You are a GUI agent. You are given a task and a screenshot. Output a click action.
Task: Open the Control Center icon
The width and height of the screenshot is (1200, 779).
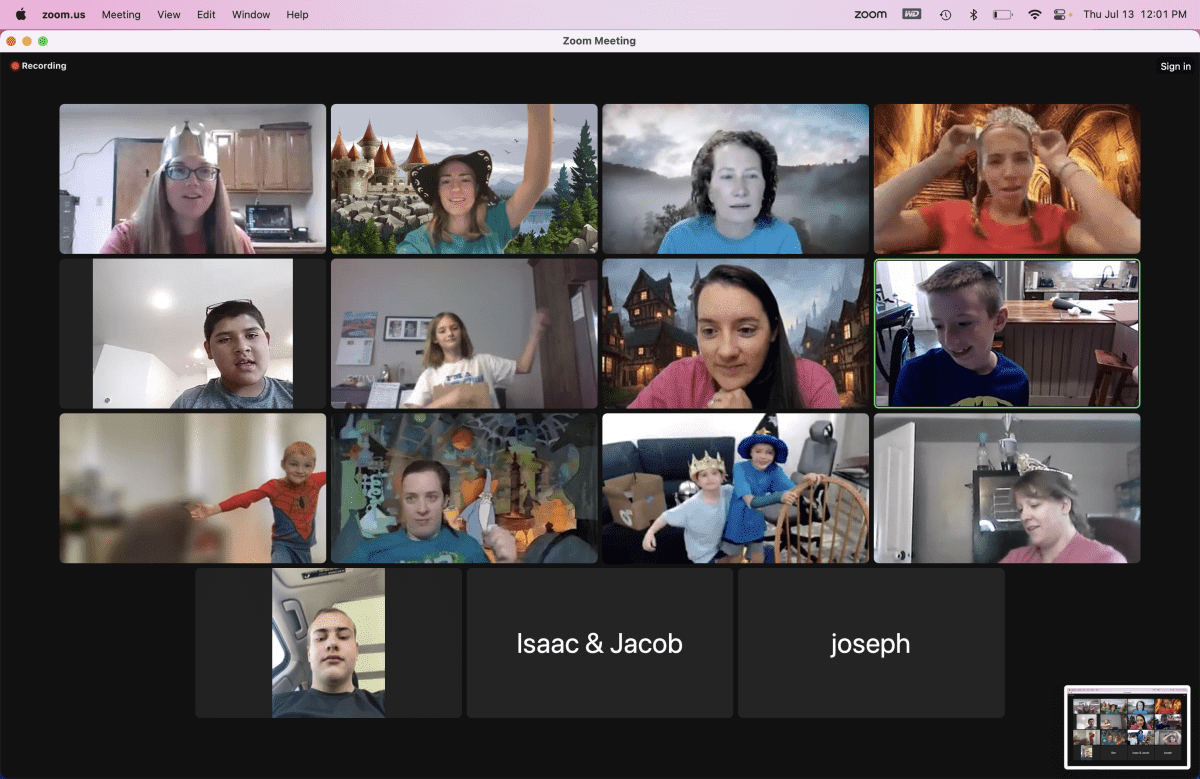tap(1061, 14)
